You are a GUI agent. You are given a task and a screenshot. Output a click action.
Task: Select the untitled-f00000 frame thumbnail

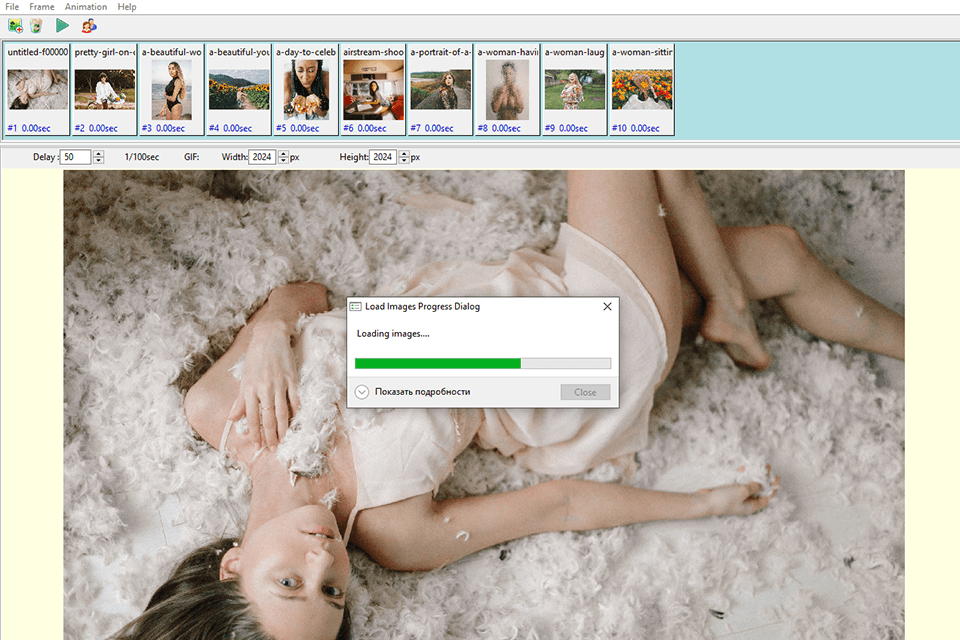(x=37, y=90)
